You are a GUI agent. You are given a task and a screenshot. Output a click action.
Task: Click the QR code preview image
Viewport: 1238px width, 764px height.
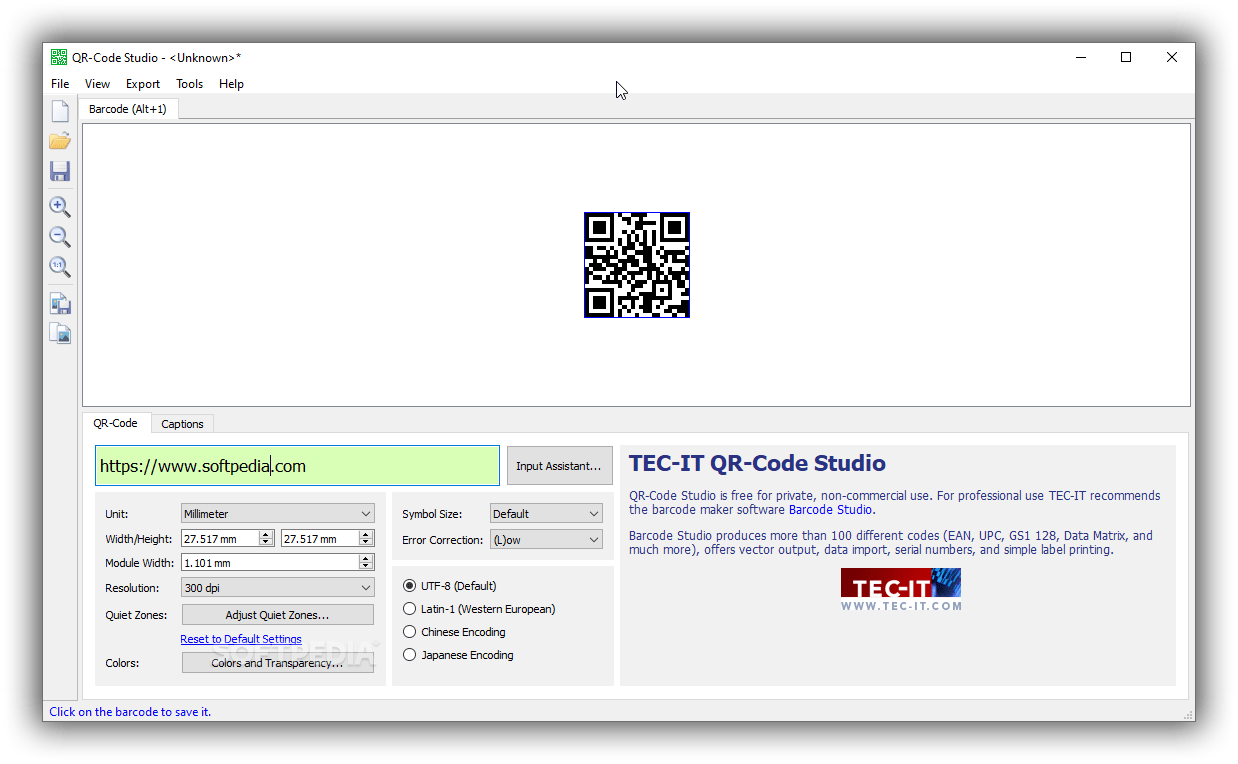pyautogui.click(x=637, y=265)
